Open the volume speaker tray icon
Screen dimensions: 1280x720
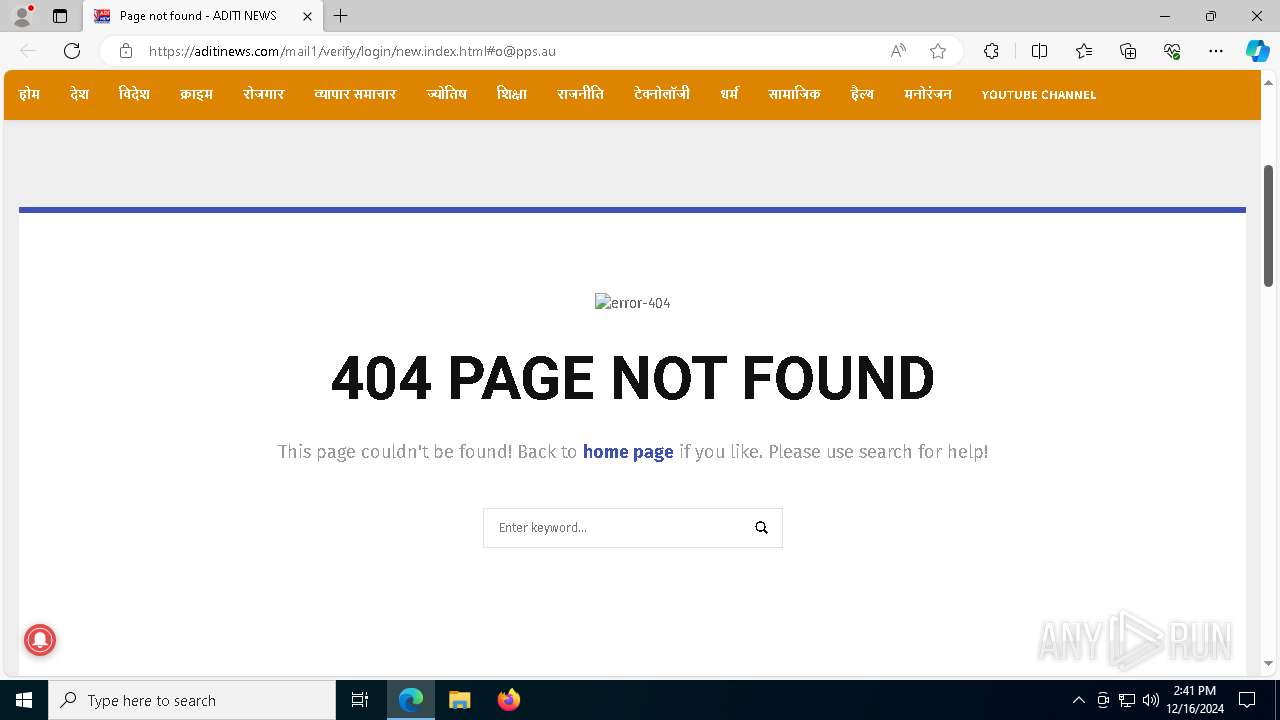(x=1150, y=700)
